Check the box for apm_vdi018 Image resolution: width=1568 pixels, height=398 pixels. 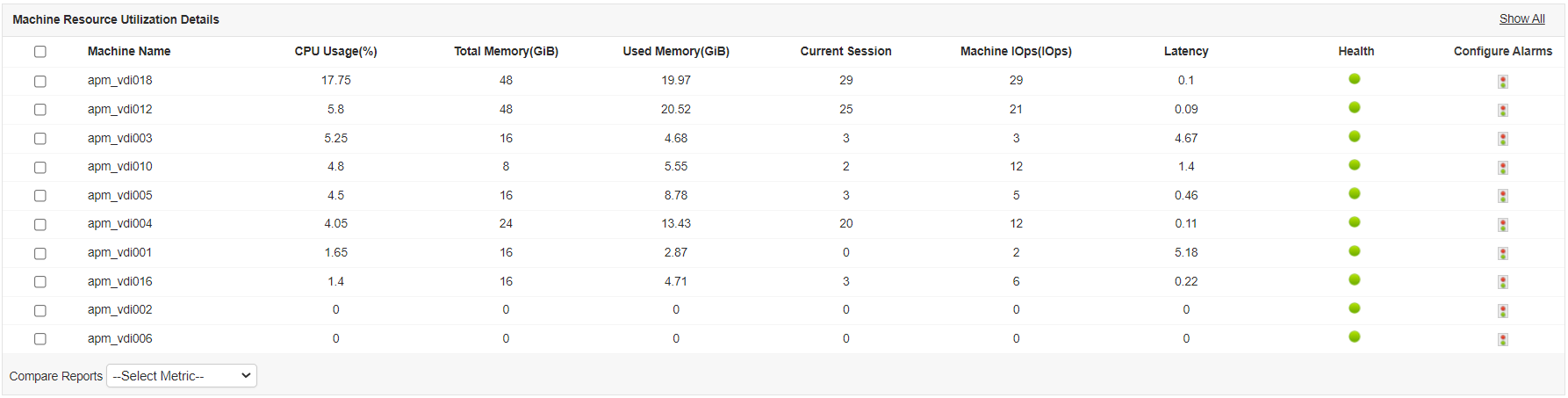pos(40,81)
